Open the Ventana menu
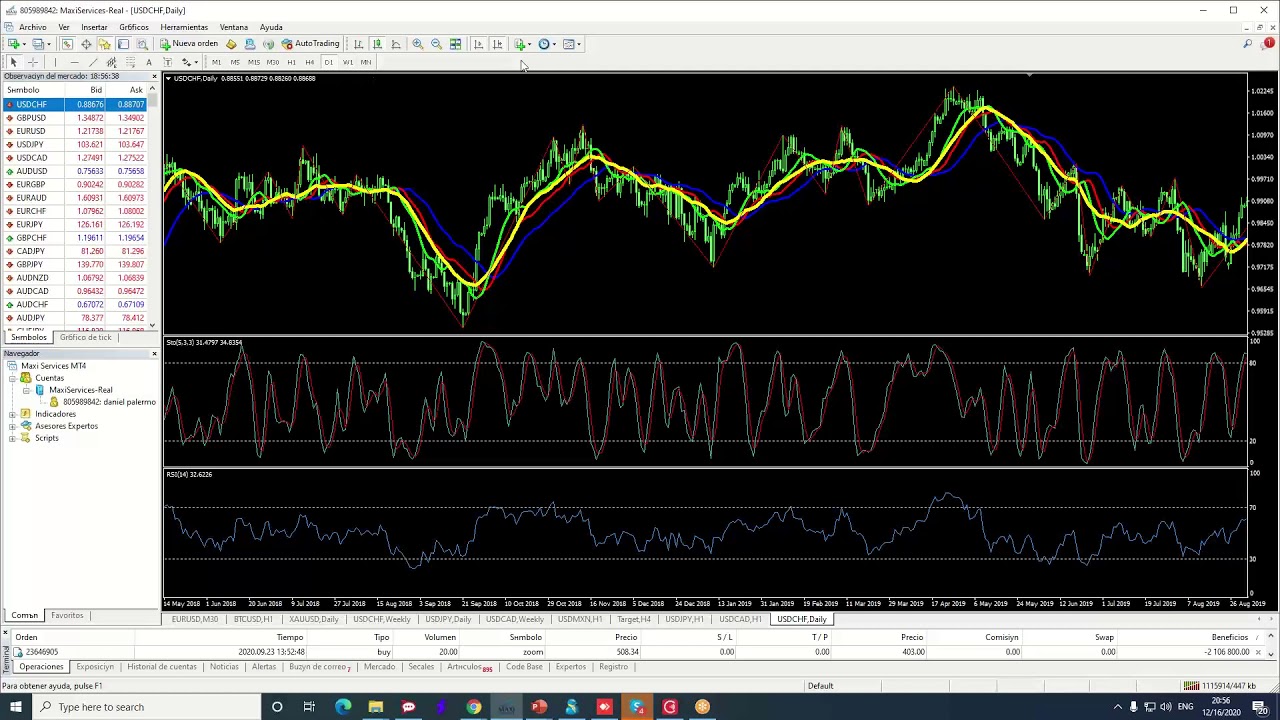Image resolution: width=1280 pixels, height=720 pixels. 233,27
